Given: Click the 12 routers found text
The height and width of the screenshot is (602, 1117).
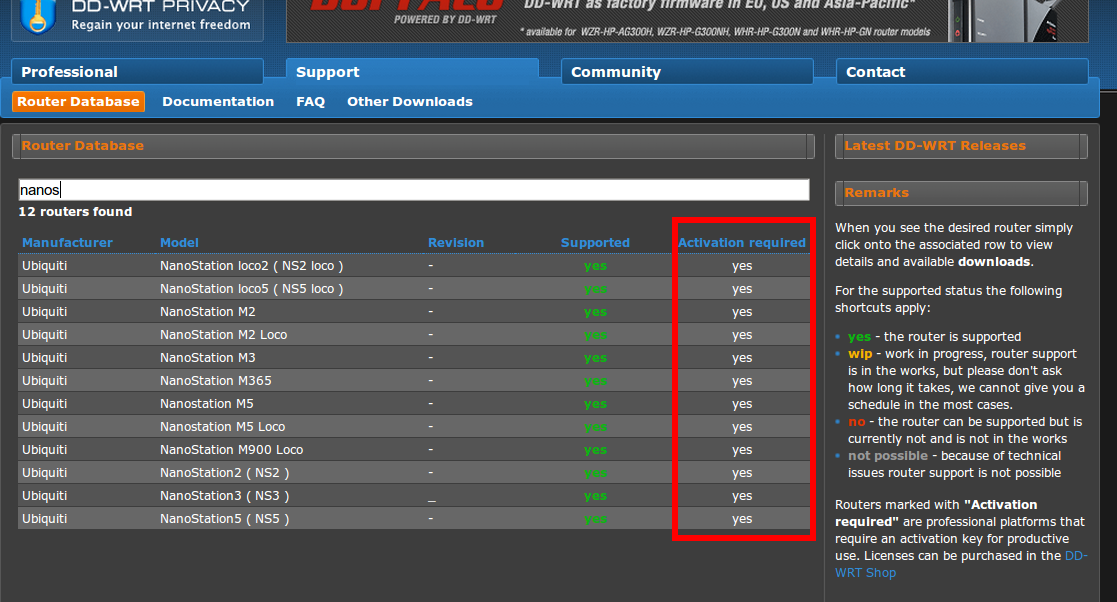Looking at the screenshot, I should tap(75, 212).
